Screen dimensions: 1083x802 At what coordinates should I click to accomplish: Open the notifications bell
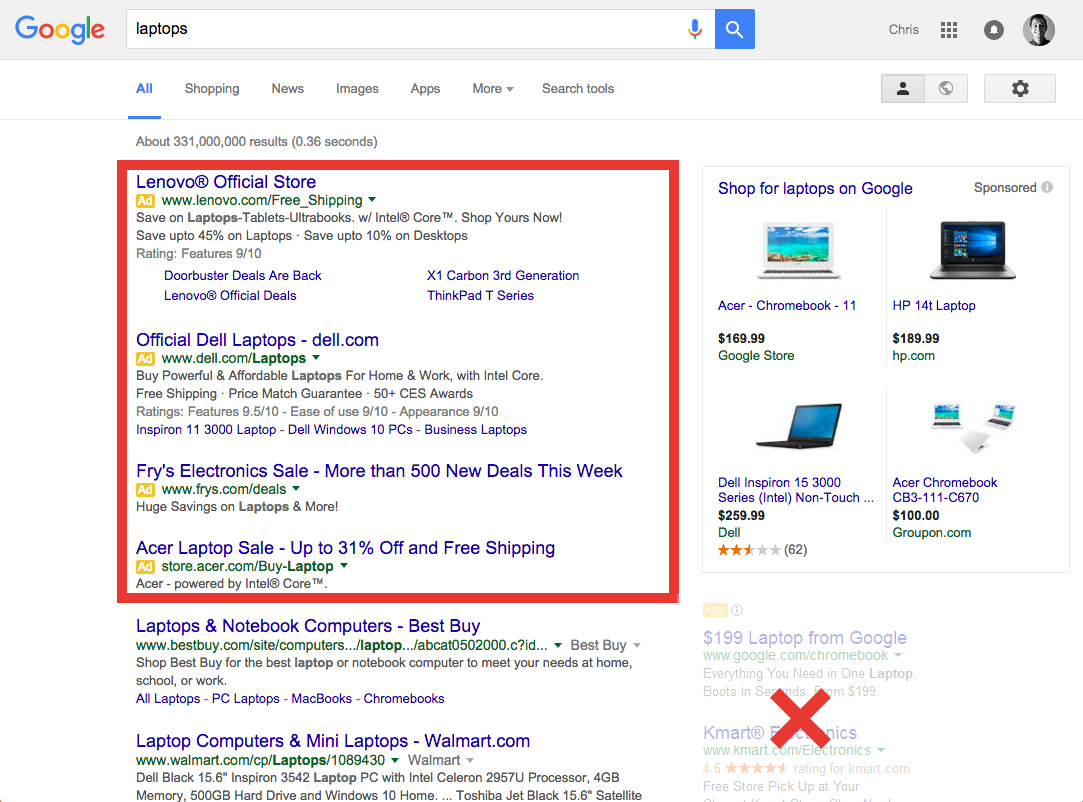click(x=993, y=30)
